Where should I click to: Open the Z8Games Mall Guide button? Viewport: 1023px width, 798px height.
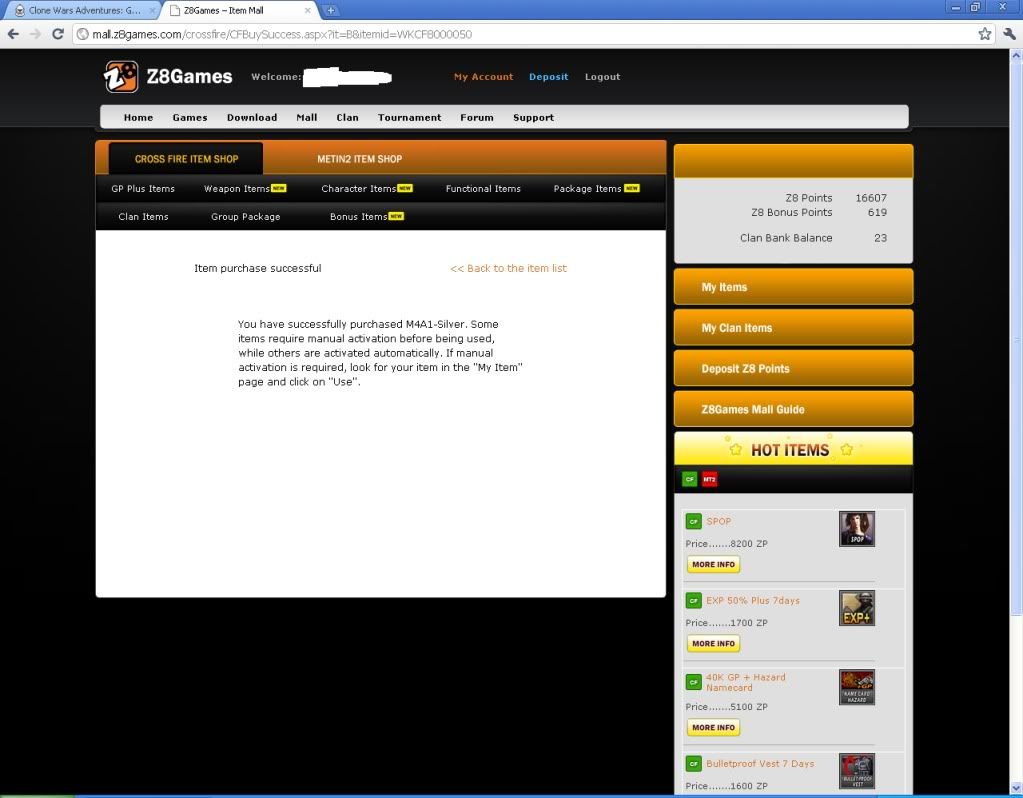tap(793, 409)
